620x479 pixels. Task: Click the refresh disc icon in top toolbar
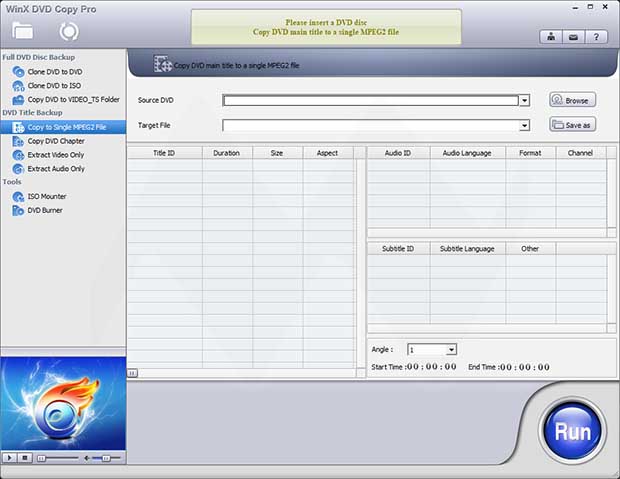pyautogui.click(x=69, y=32)
